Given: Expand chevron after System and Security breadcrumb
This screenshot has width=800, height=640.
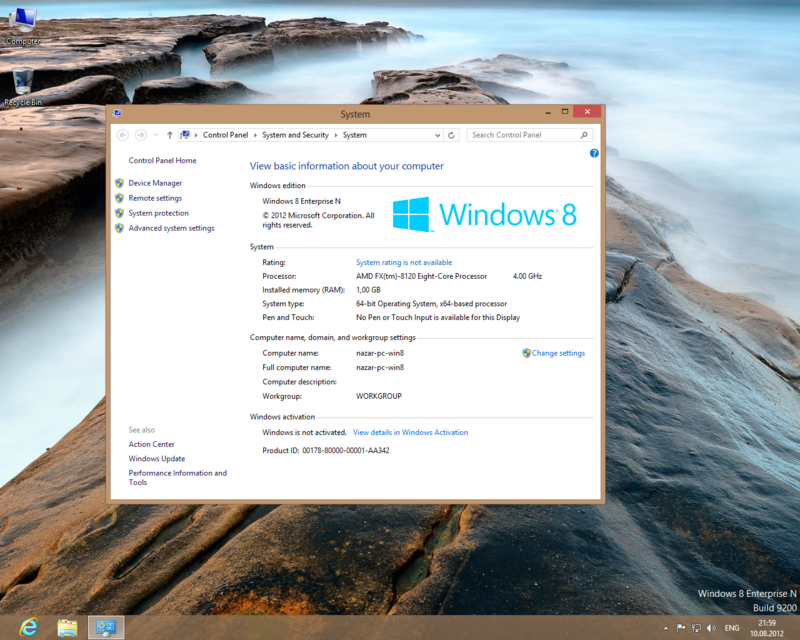Looking at the screenshot, I should point(336,135).
